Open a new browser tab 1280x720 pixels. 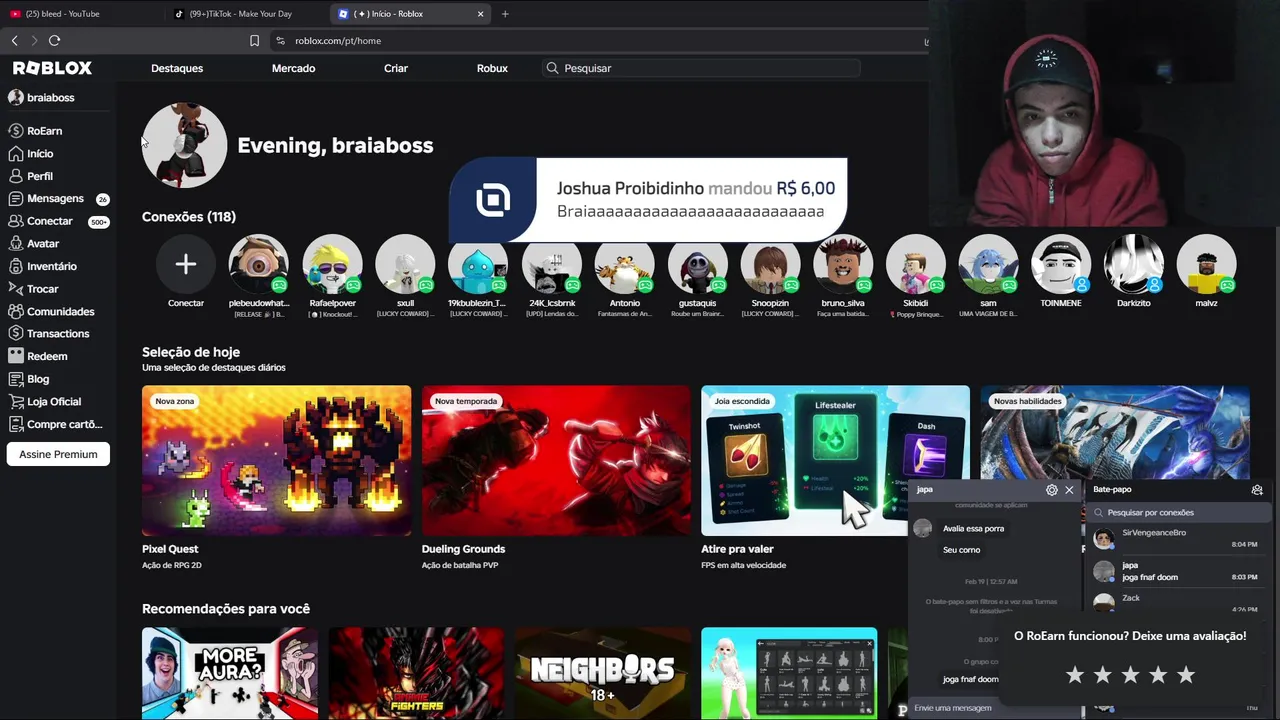[x=505, y=14]
